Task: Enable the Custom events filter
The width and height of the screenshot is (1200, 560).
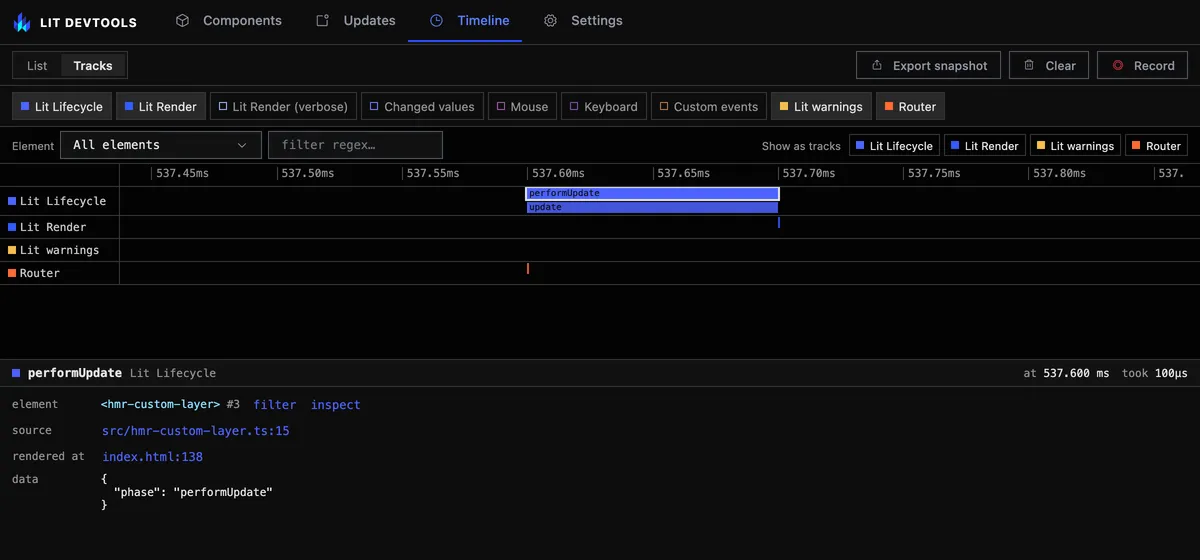Action: pos(709,106)
